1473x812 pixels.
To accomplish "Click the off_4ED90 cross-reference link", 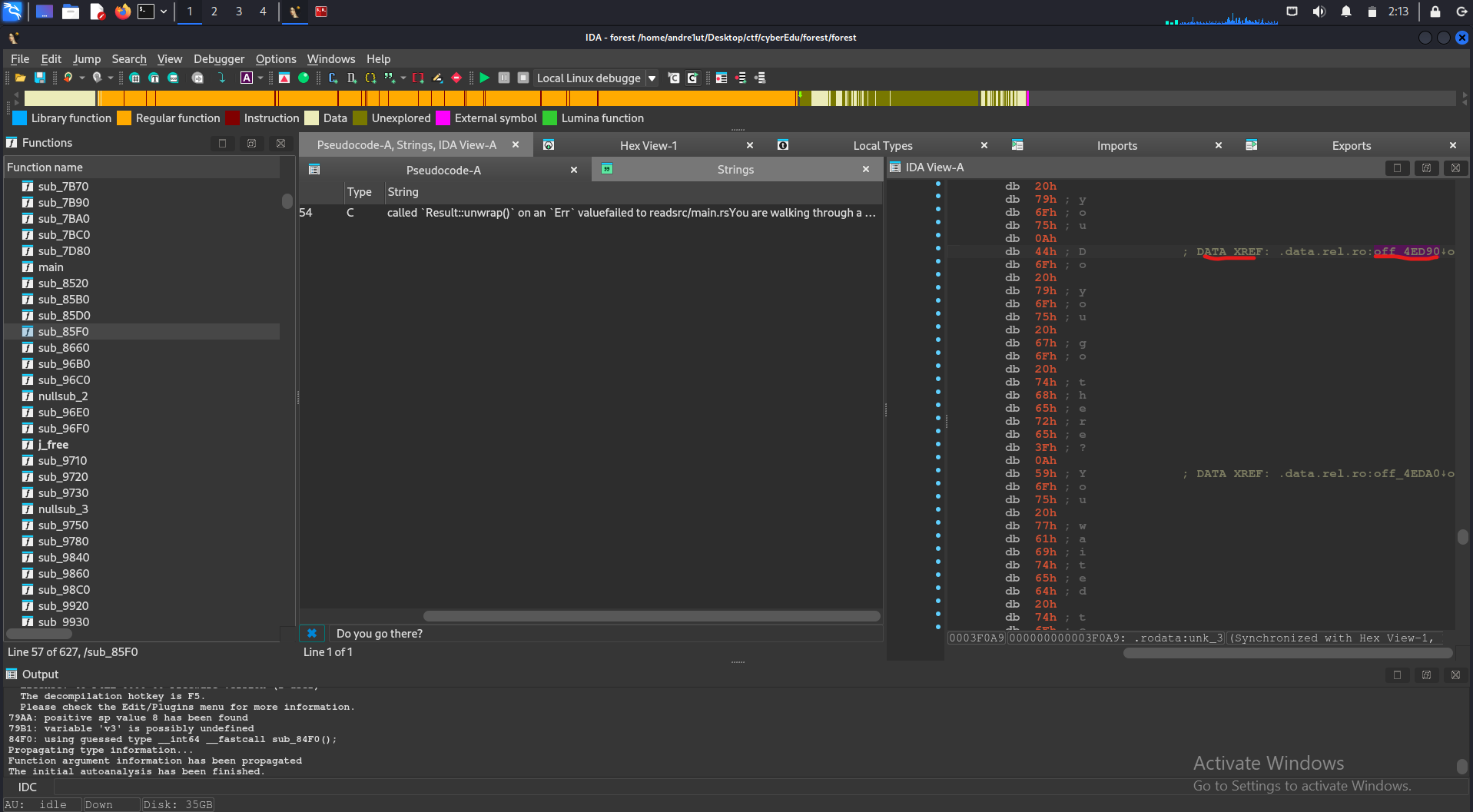I will point(1406,251).
